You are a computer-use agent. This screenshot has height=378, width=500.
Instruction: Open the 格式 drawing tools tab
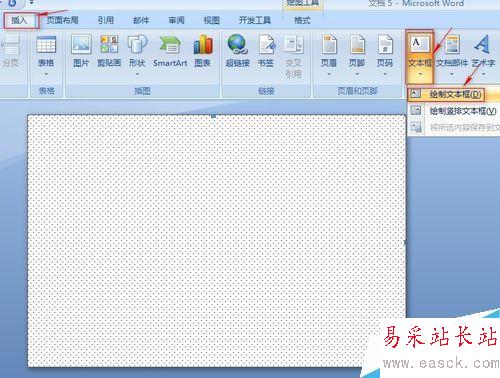click(302, 21)
